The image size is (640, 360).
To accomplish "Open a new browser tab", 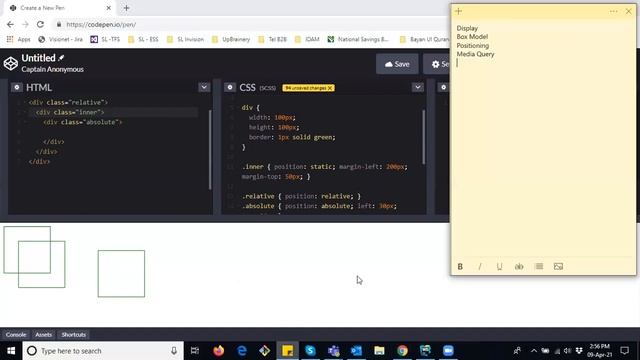I will (x=127, y=8).
